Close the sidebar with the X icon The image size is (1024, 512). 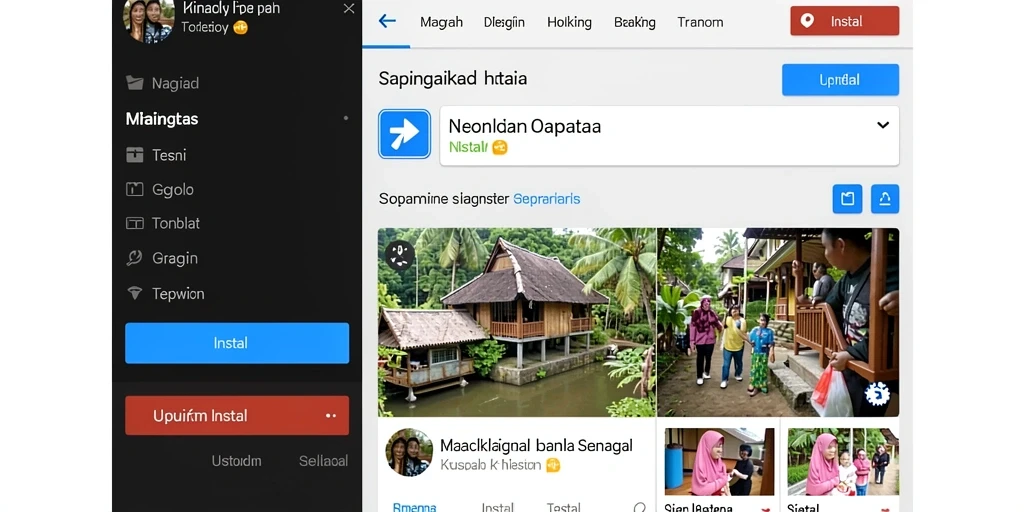(349, 8)
